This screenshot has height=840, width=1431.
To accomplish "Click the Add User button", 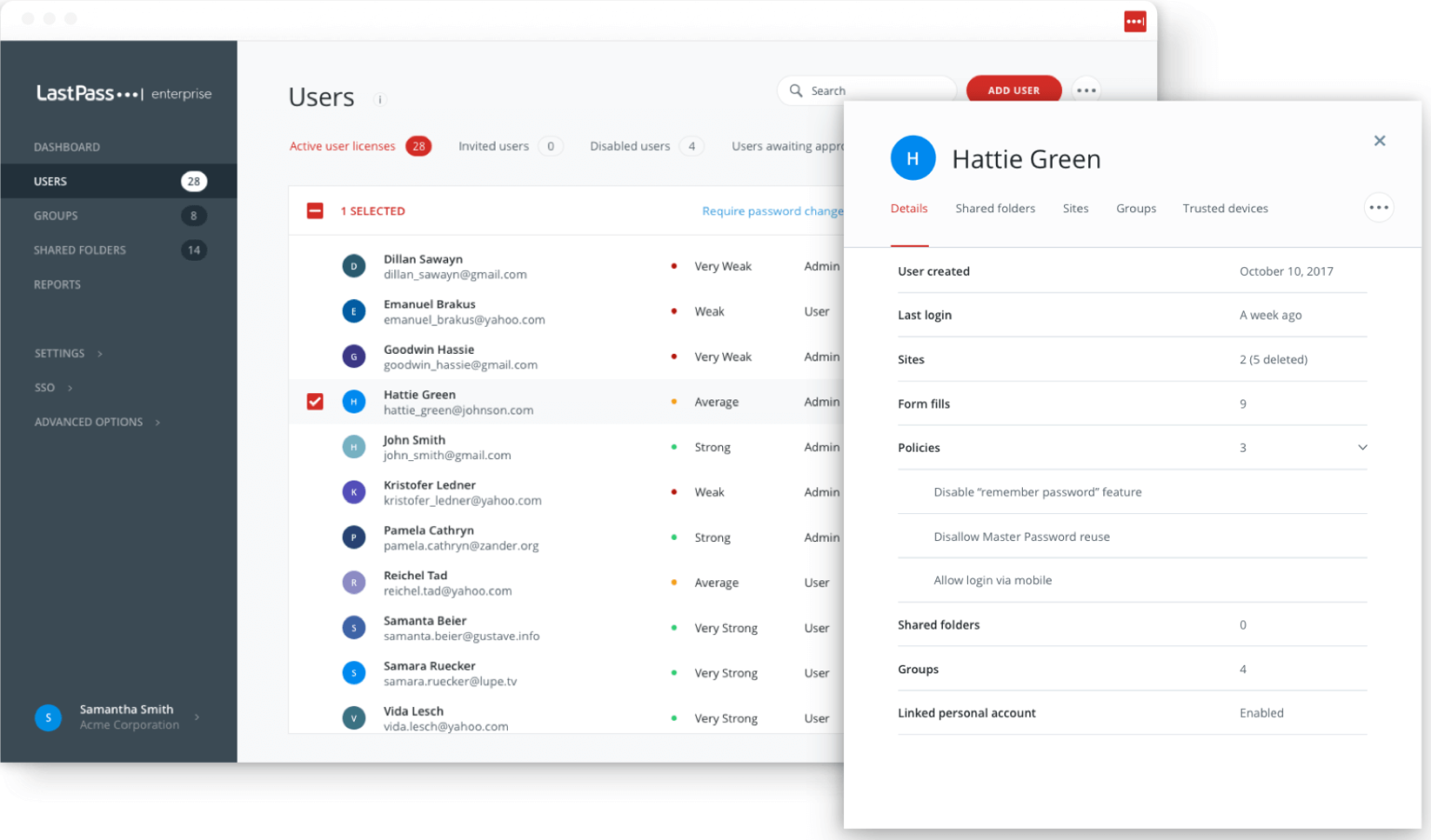I will 1014,89.
